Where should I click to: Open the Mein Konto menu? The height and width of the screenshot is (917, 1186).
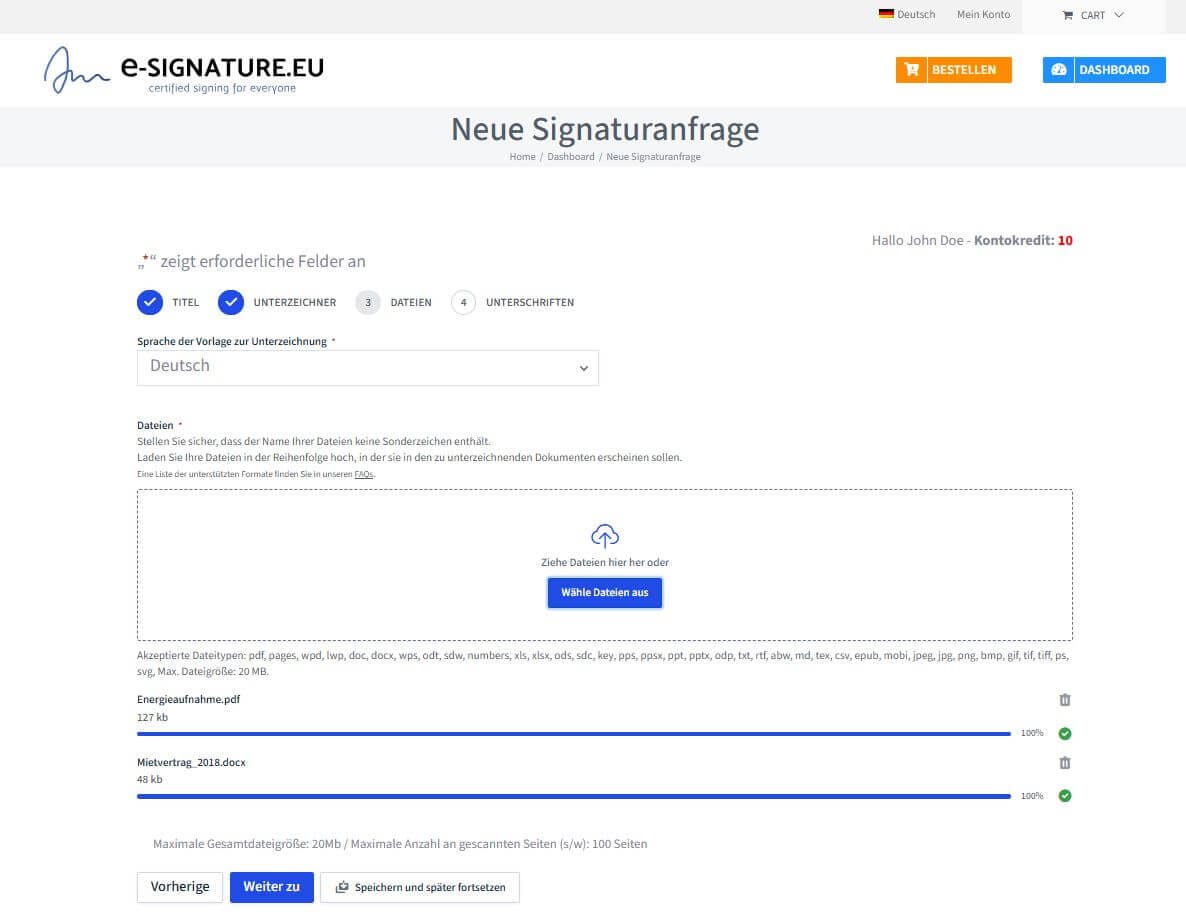pyautogui.click(x=983, y=15)
